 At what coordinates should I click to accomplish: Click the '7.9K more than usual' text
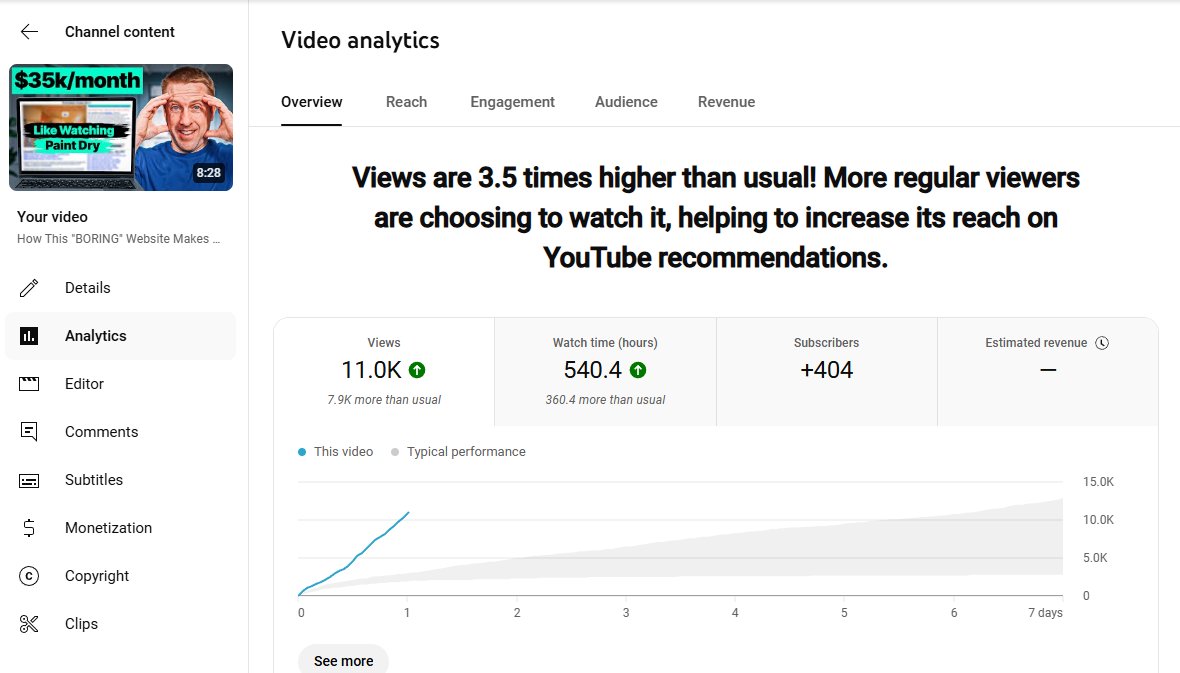[x=384, y=400]
